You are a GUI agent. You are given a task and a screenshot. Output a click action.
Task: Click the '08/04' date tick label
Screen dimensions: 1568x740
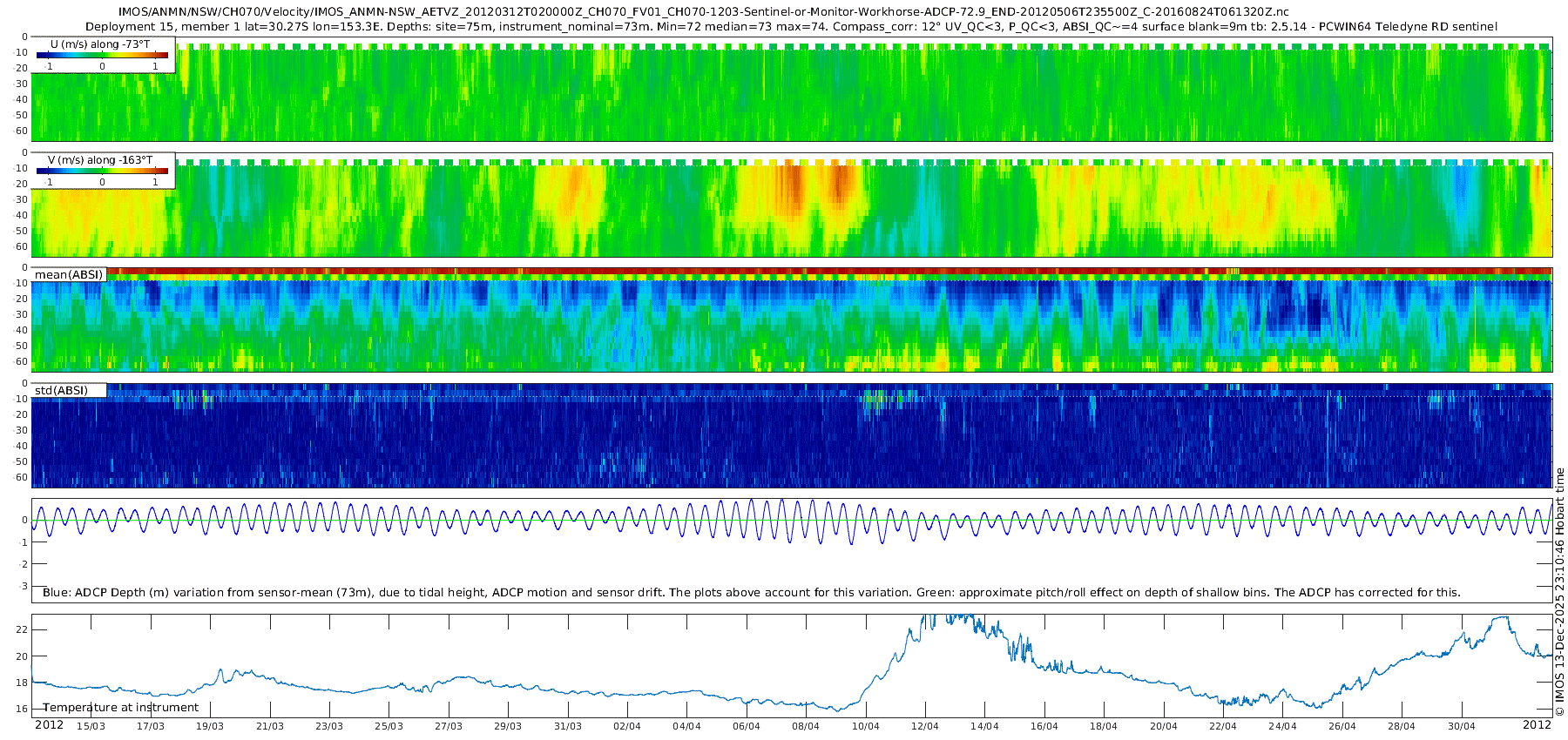[806, 726]
